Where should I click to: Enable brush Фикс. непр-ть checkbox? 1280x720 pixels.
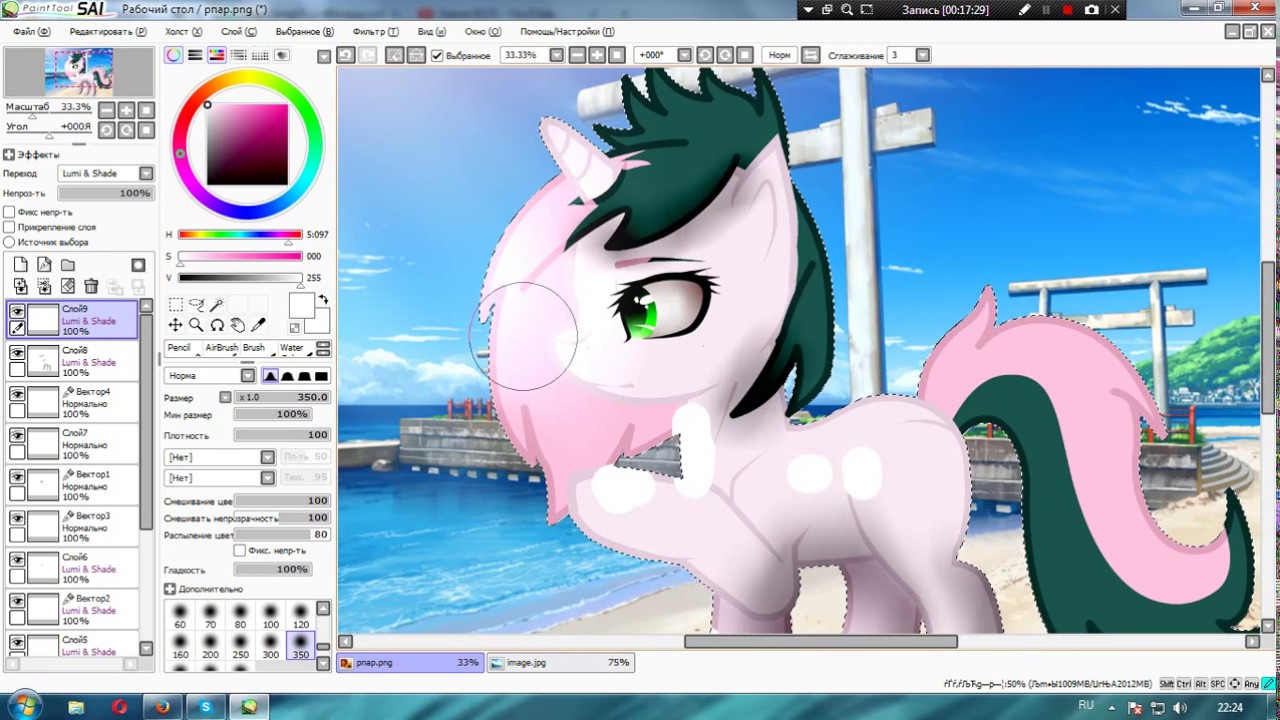click(239, 551)
